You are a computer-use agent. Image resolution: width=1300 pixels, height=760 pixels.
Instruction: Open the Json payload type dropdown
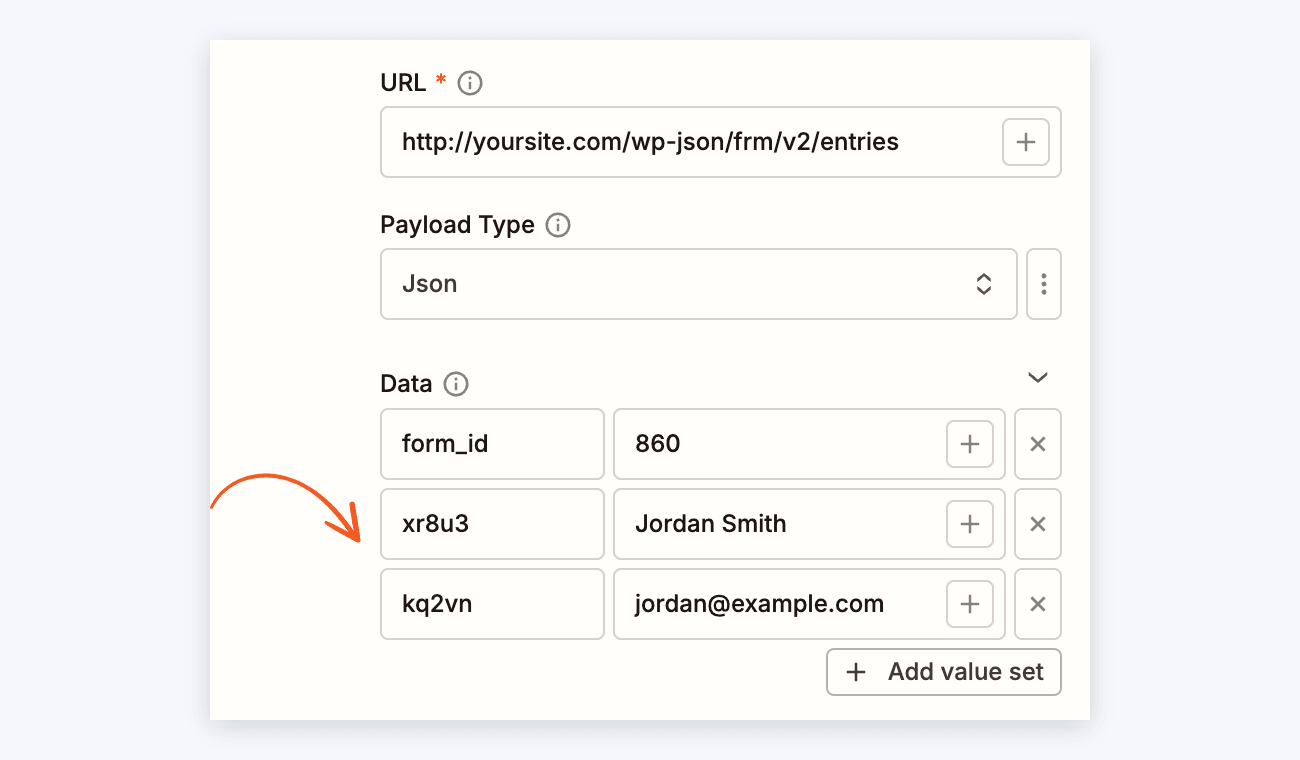click(699, 284)
